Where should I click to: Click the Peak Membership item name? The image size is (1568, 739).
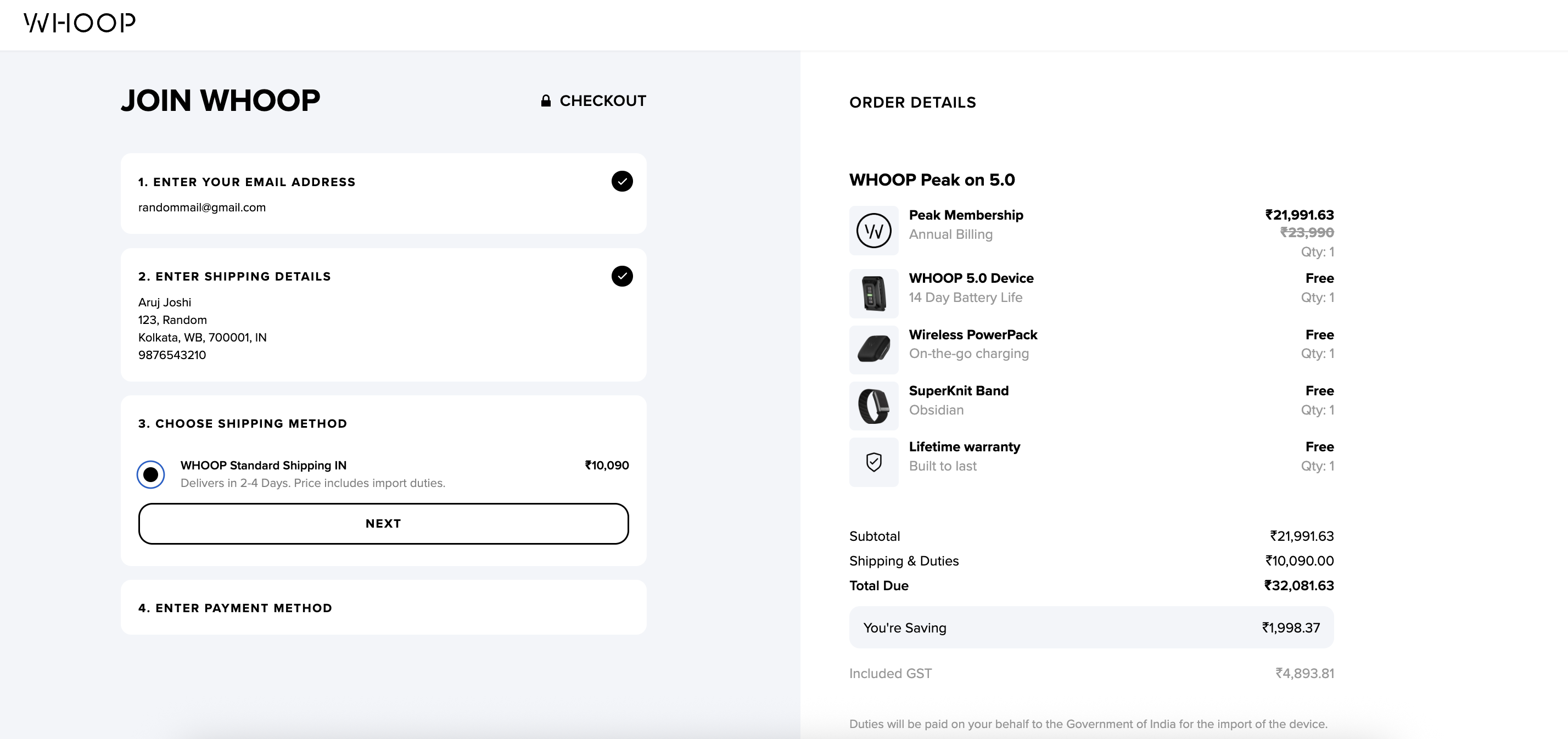965,215
